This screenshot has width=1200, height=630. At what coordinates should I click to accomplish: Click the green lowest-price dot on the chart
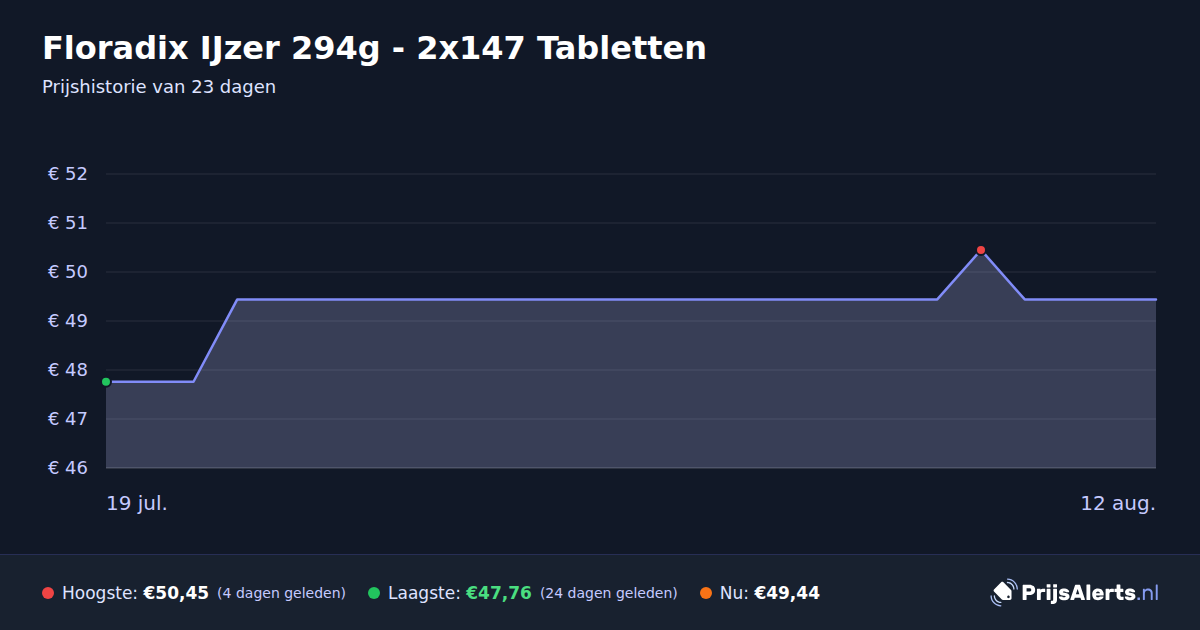pos(106,382)
